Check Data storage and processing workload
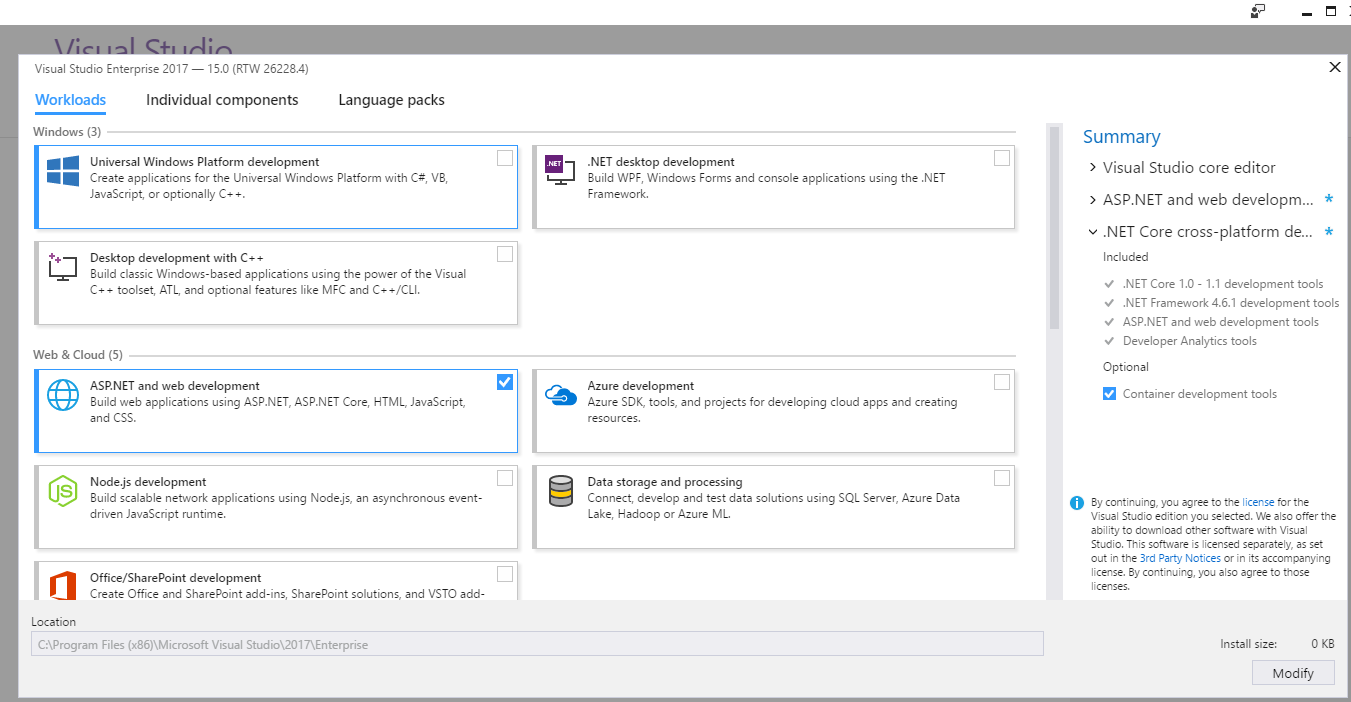 [1002, 478]
